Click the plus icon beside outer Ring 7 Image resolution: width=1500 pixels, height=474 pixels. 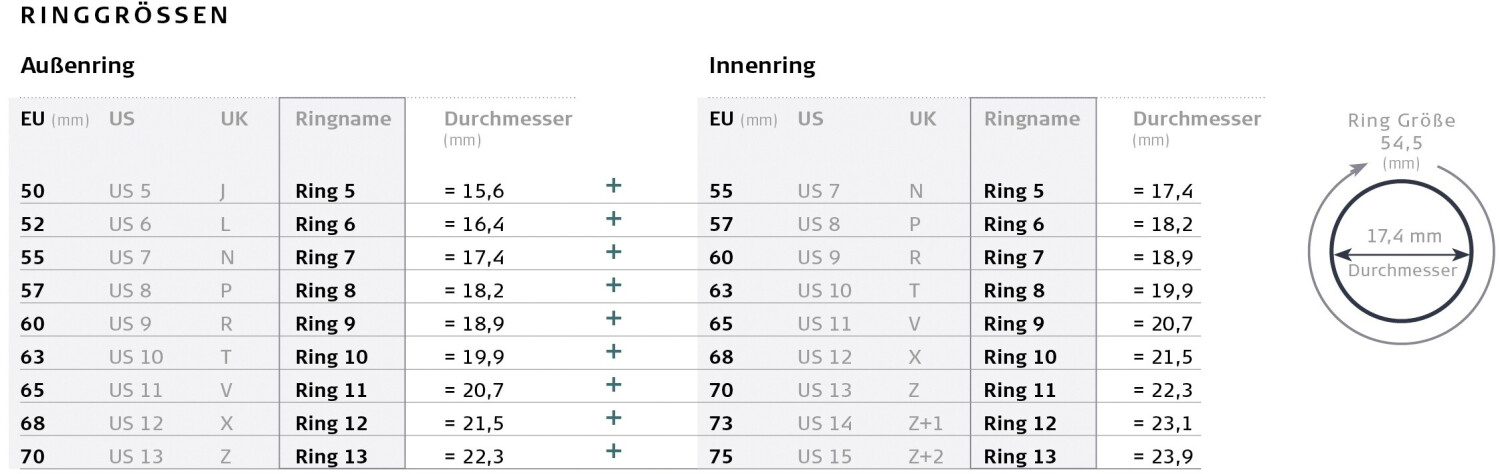[614, 251]
